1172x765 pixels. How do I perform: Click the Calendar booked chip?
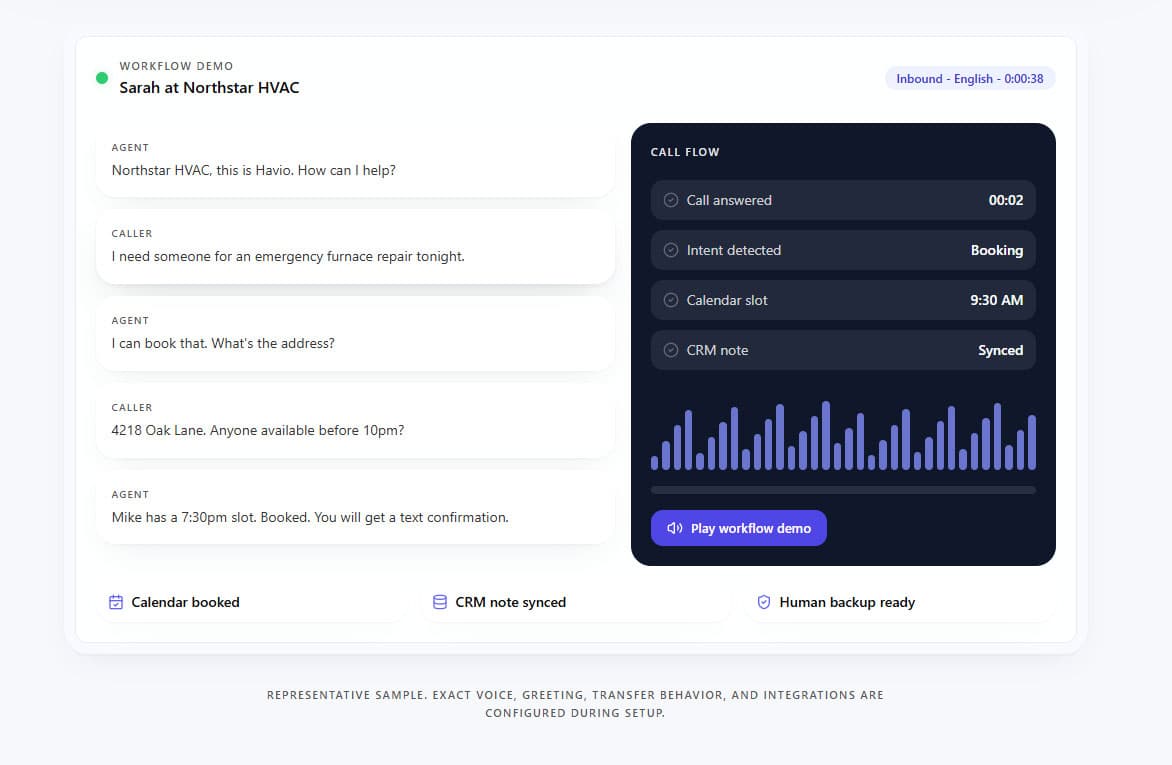coord(251,603)
